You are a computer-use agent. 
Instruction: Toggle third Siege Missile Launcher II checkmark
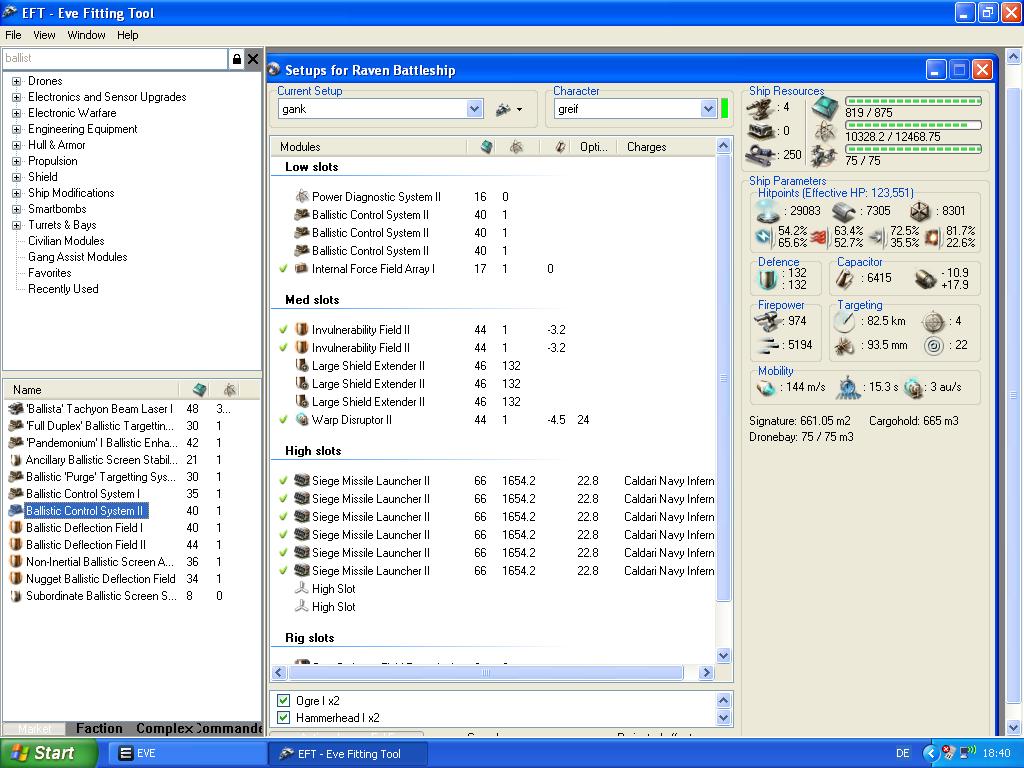[x=283, y=517]
